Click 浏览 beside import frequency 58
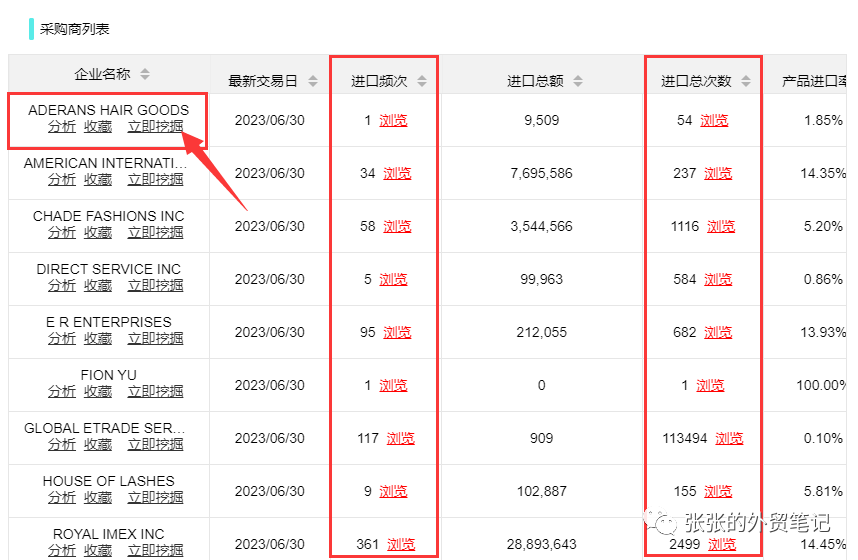Viewport: 858px width, 560px height. (397, 227)
